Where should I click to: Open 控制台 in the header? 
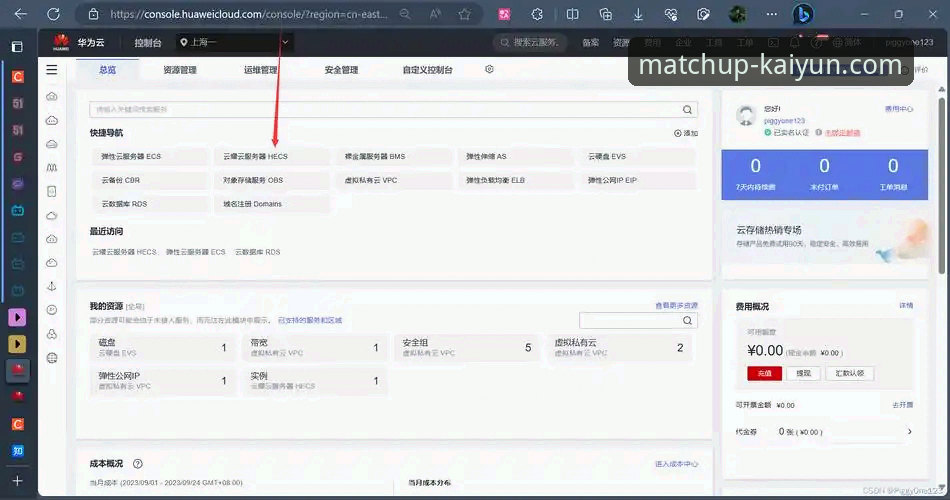pyautogui.click(x=148, y=42)
